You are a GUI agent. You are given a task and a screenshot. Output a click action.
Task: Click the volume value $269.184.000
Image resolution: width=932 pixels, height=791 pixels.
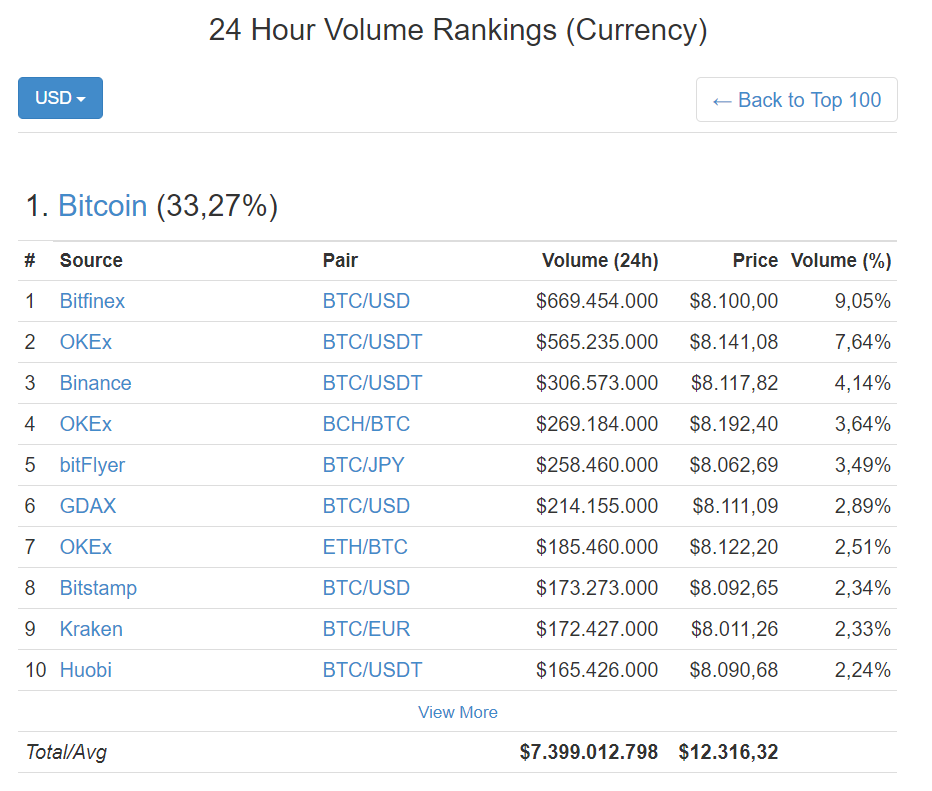pyautogui.click(x=597, y=424)
